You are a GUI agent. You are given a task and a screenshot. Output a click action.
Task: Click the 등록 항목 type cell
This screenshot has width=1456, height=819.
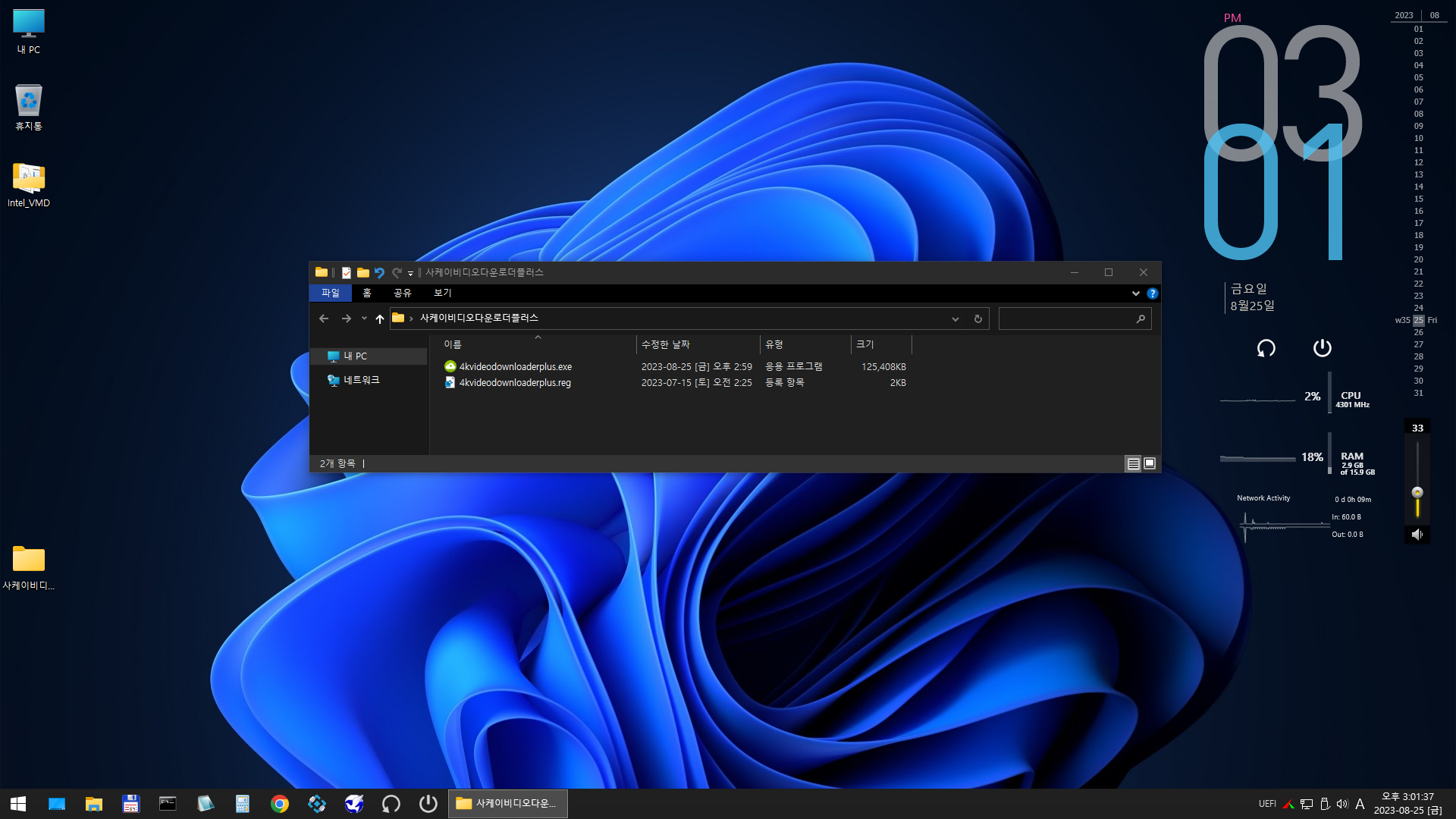click(x=785, y=383)
